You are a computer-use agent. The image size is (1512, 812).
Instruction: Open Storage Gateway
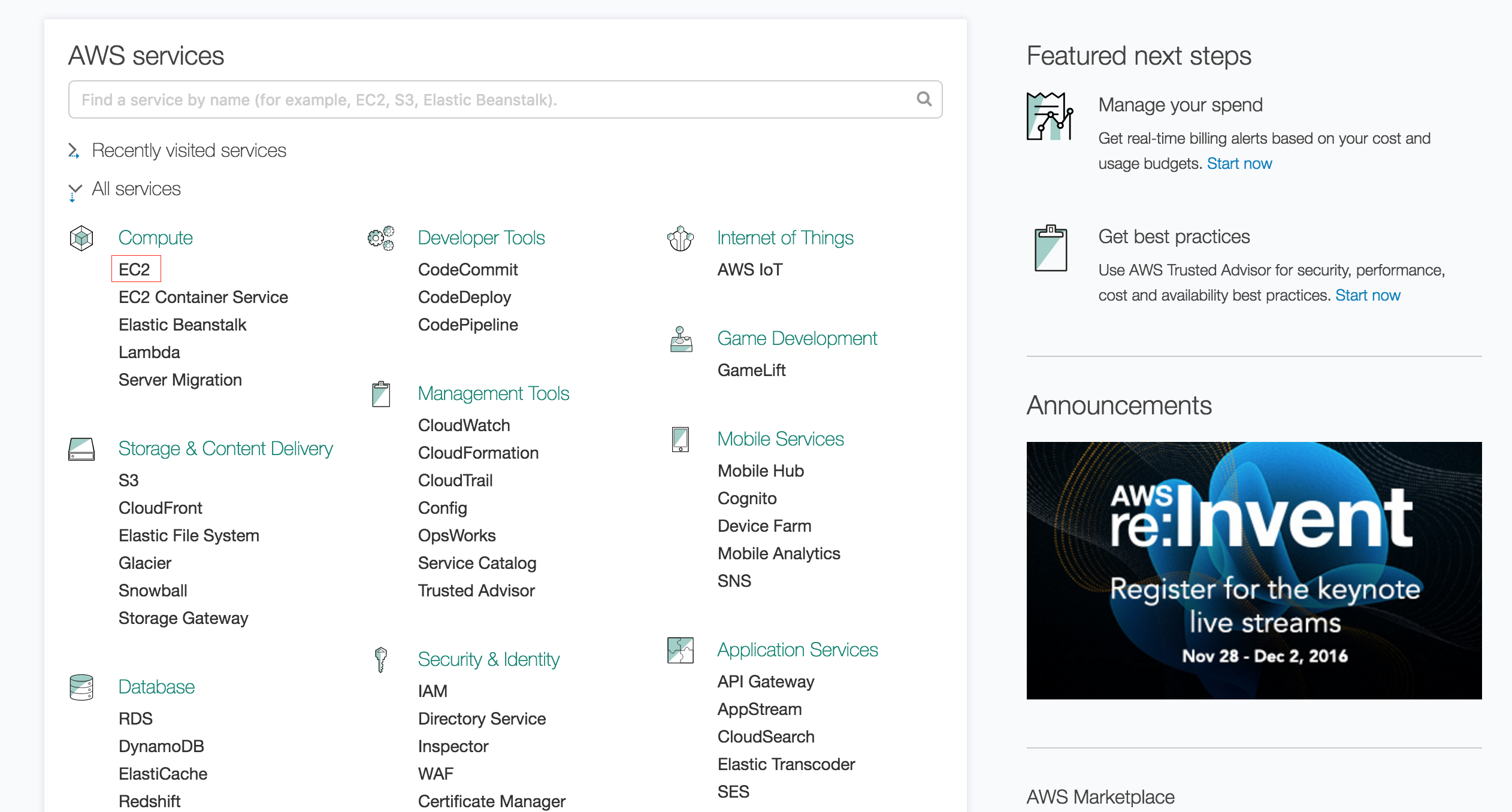183,618
